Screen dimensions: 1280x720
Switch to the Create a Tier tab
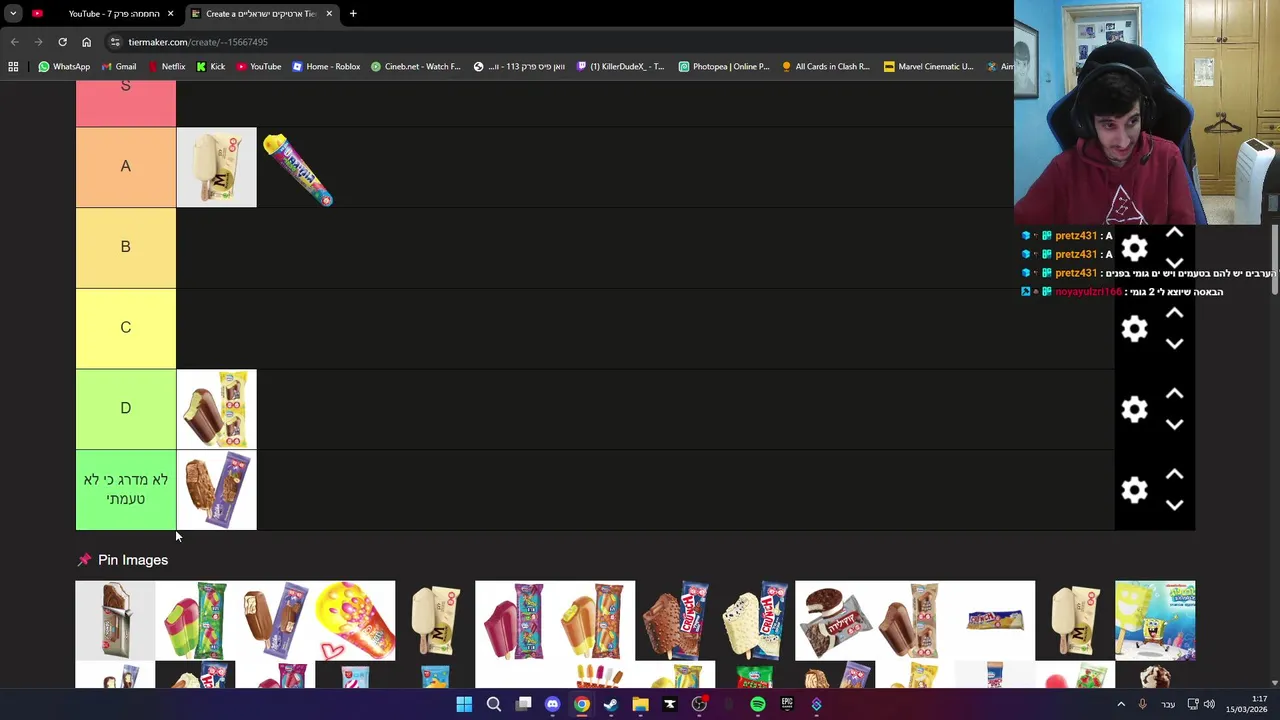coord(260,14)
